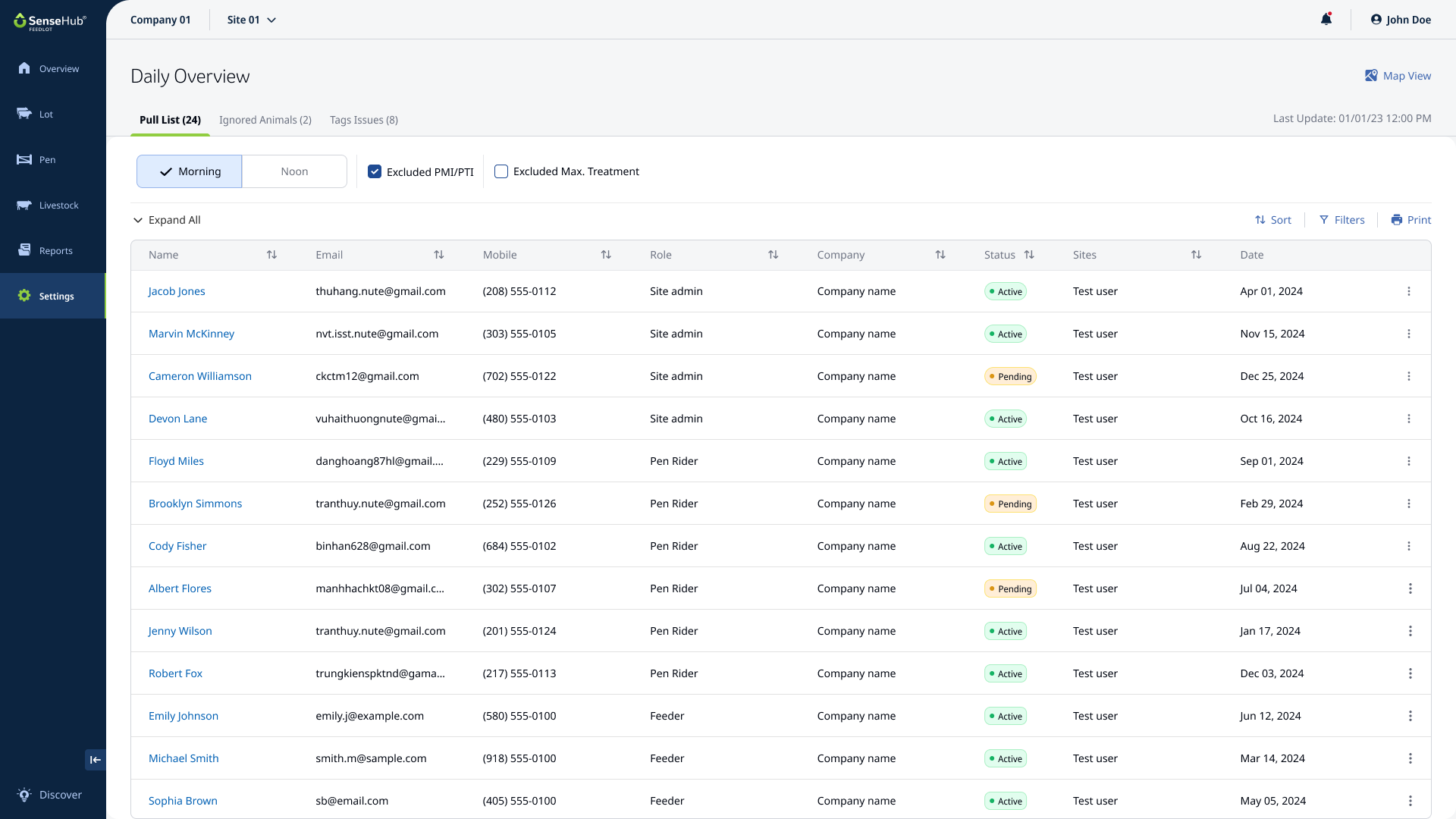Screen dimensions: 1456x819
Task: Switch to Tags Issues (8) tab
Action: 363,120
